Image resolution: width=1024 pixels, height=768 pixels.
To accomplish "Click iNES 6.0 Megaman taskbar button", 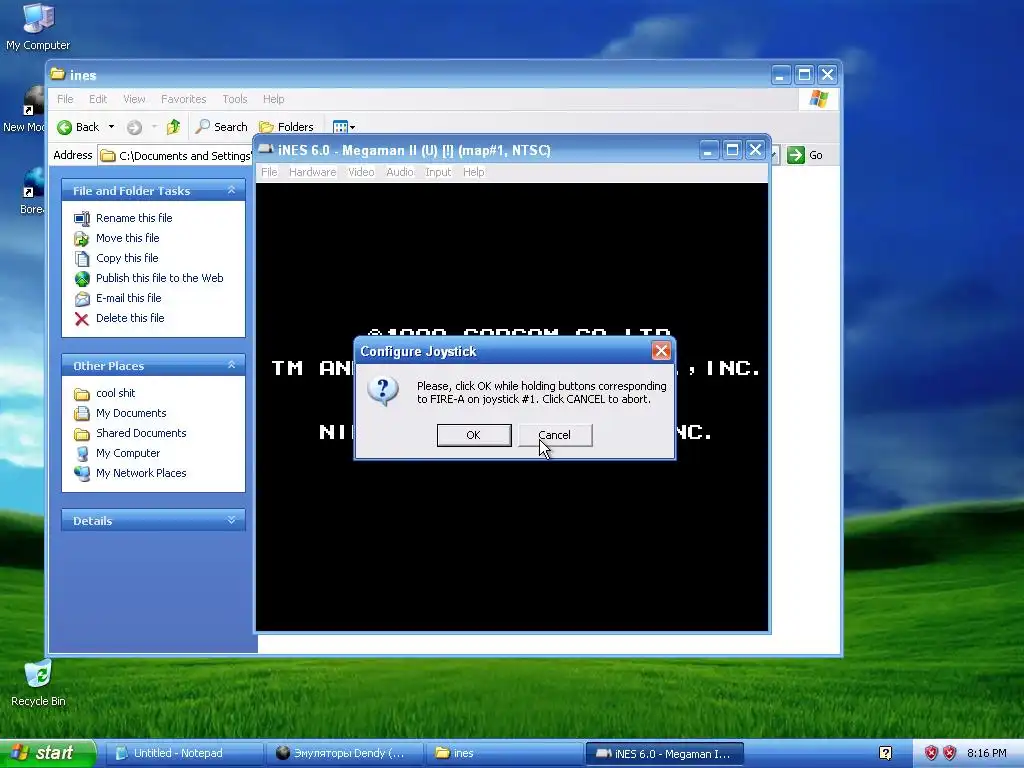I will (x=665, y=753).
